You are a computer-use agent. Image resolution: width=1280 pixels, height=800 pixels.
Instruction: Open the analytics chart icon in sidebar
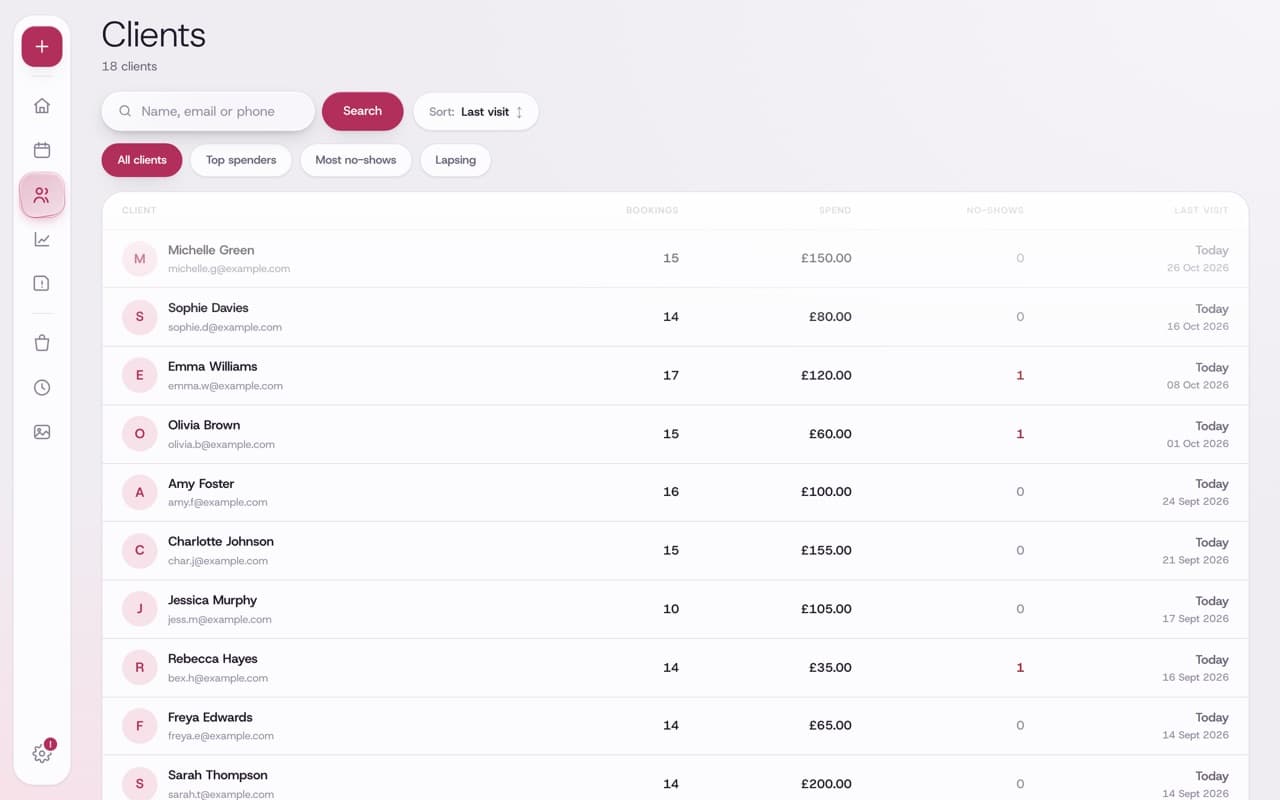[42, 239]
